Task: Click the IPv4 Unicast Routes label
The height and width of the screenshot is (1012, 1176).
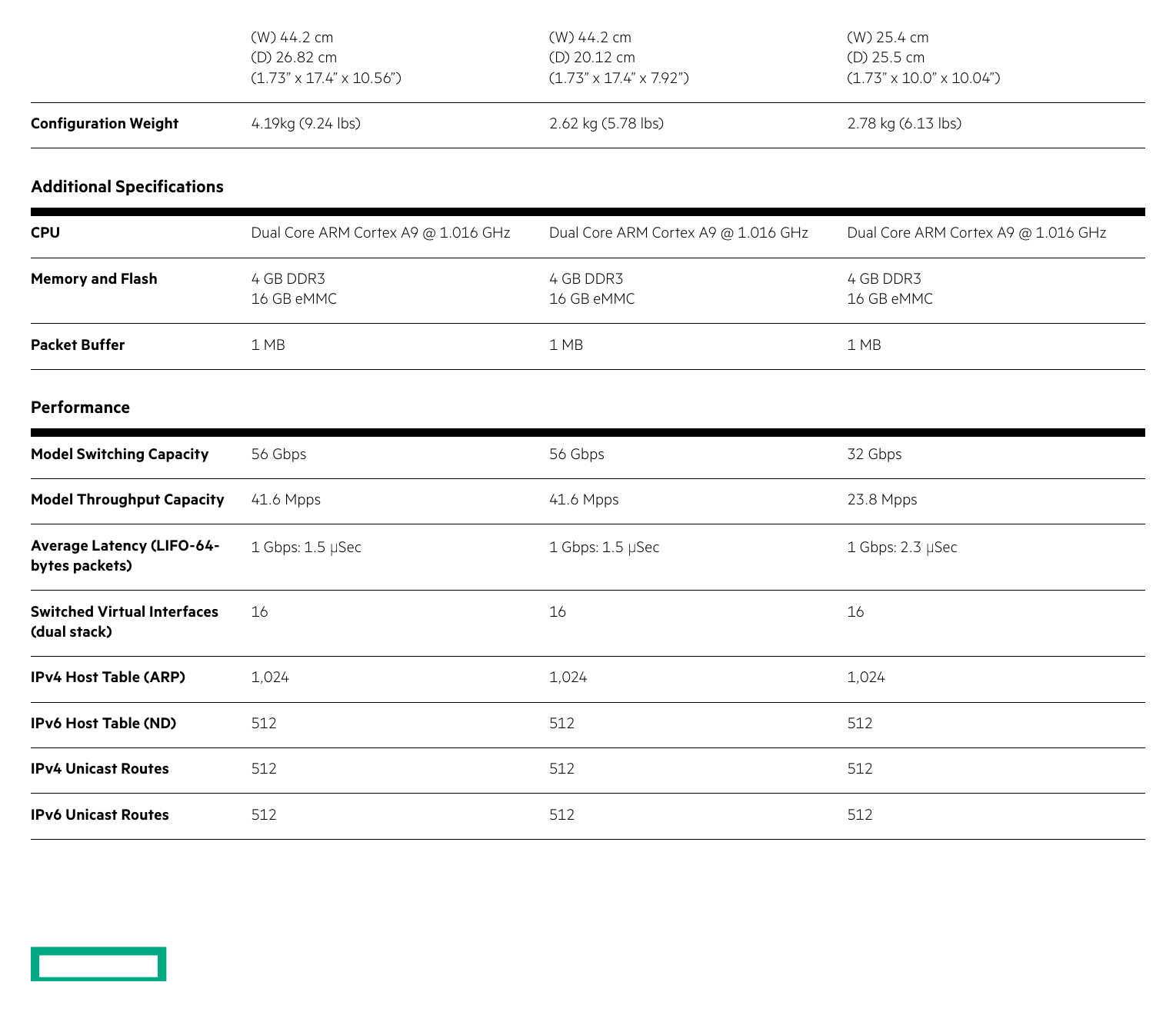Action: coord(100,769)
